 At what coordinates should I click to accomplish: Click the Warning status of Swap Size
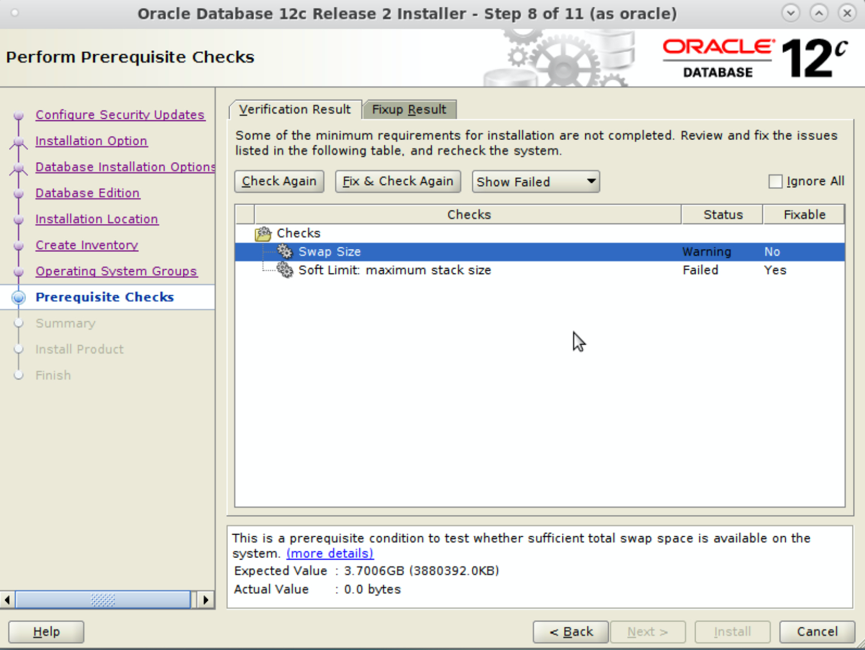point(707,252)
